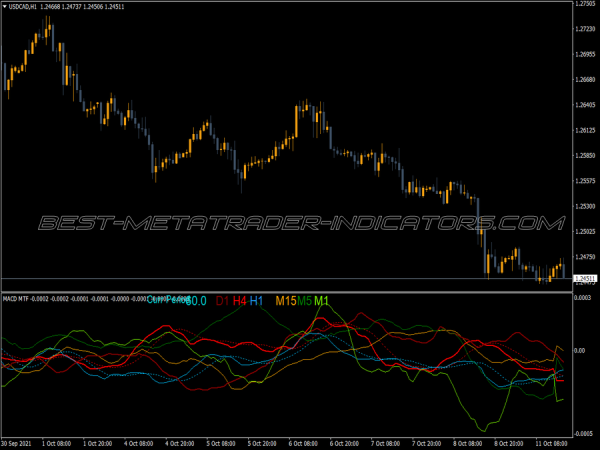The height and width of the screenshot is (450, 600).
Task: Click the 4 Oct 08:00 time label
Action: pyautogui.click(x=139, y=443)
